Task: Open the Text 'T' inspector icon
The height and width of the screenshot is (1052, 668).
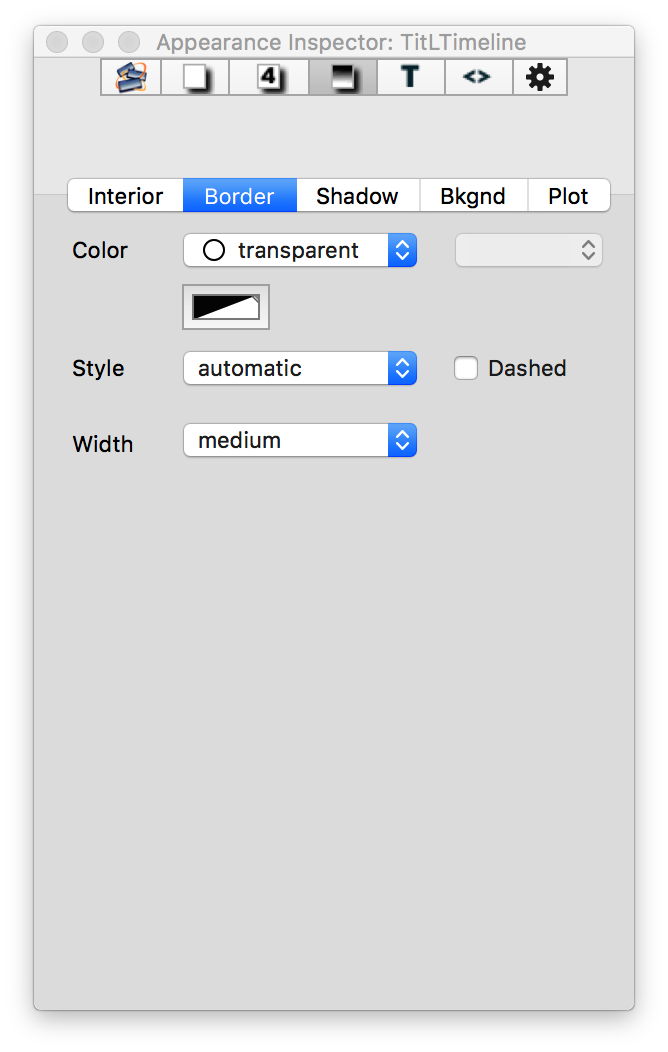Action: tap(410, 77)
